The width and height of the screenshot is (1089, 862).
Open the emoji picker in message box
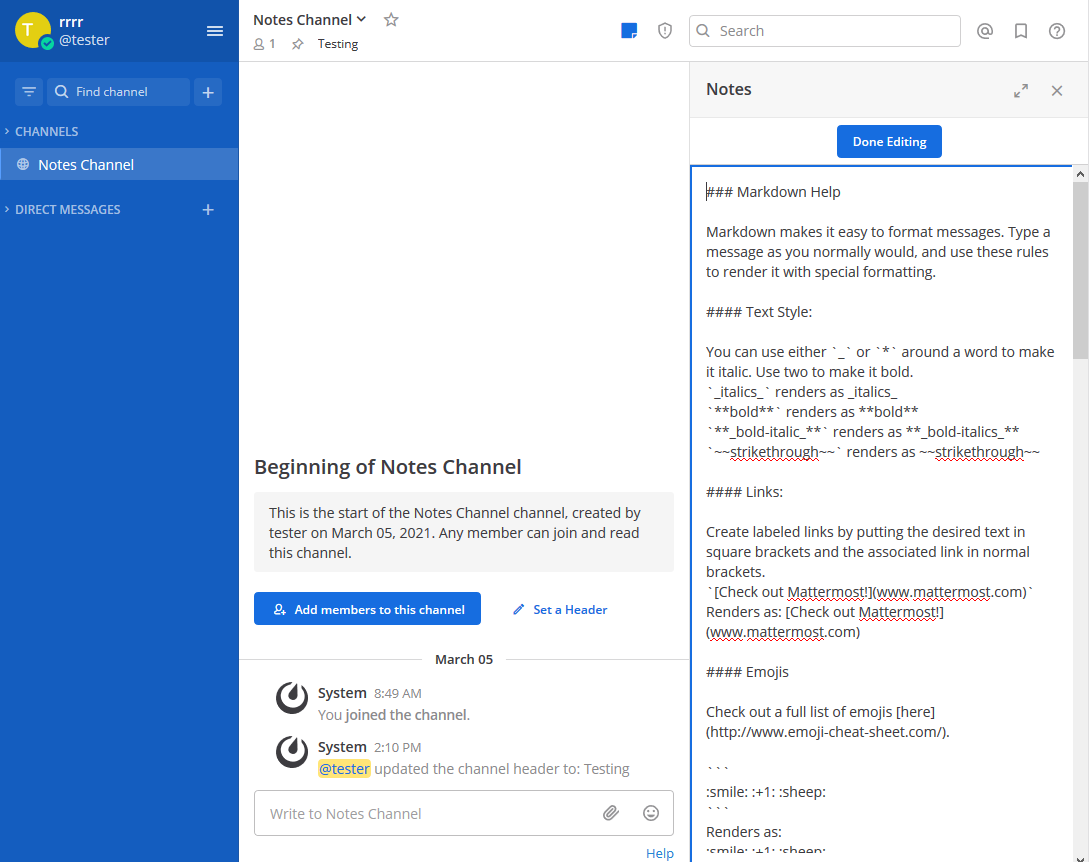coord(651,813)
